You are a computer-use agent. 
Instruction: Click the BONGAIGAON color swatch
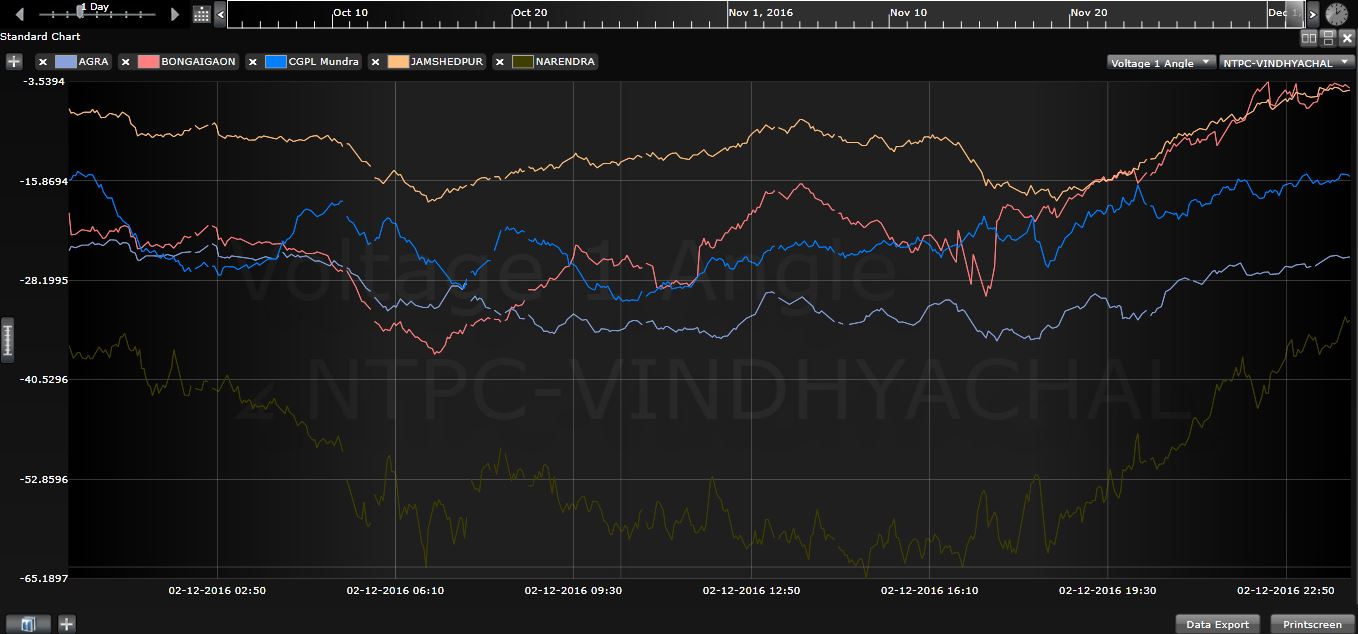click(x=149, y=62)
